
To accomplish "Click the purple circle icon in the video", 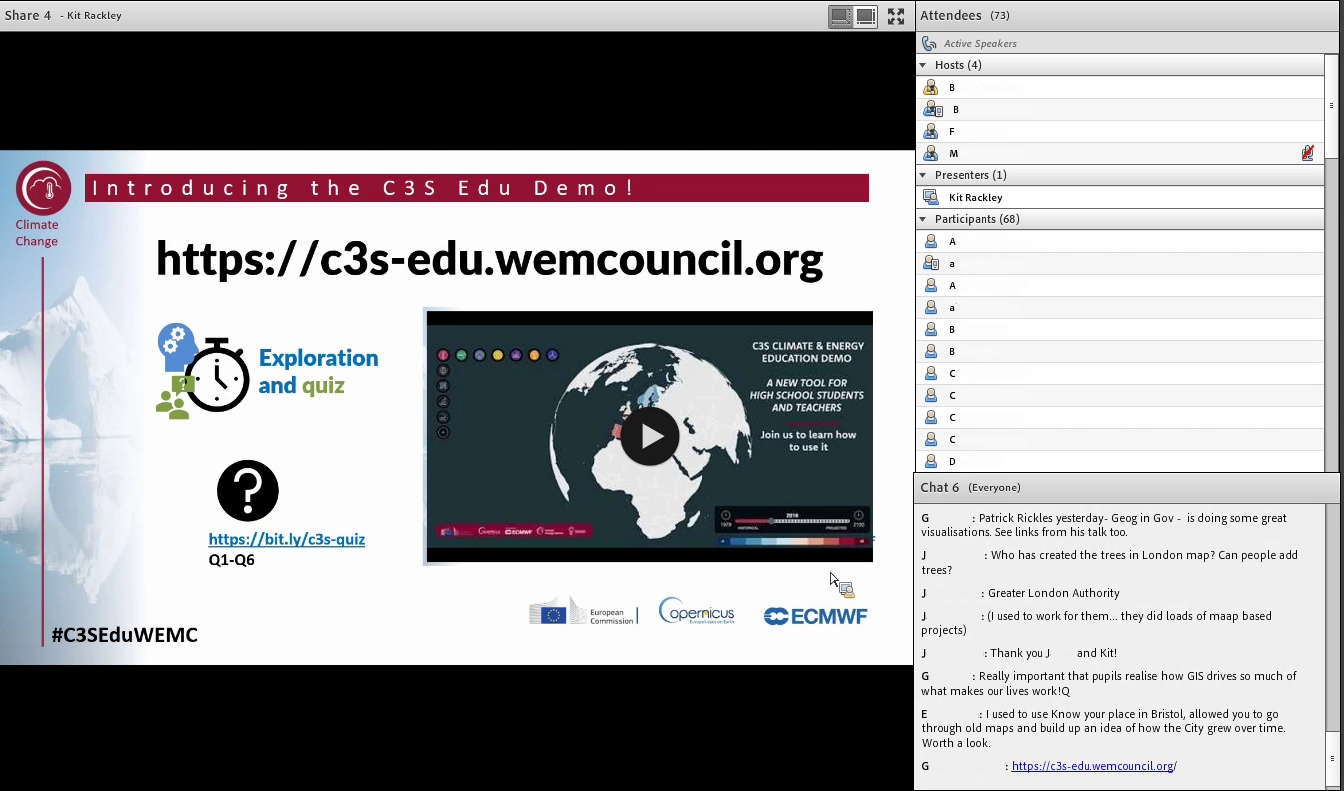I will click(x=516, y=355).
